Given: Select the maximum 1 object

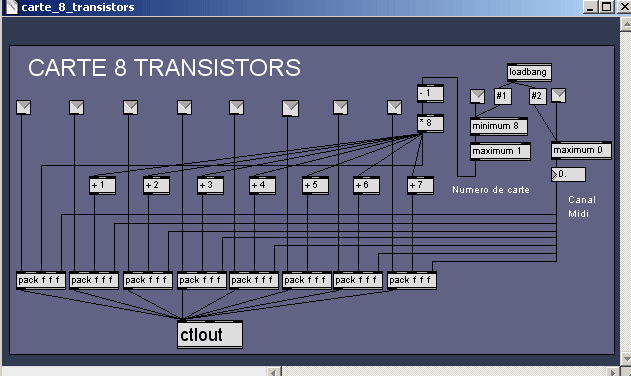Looking at the screenshot, I should (x=500, y=151).
